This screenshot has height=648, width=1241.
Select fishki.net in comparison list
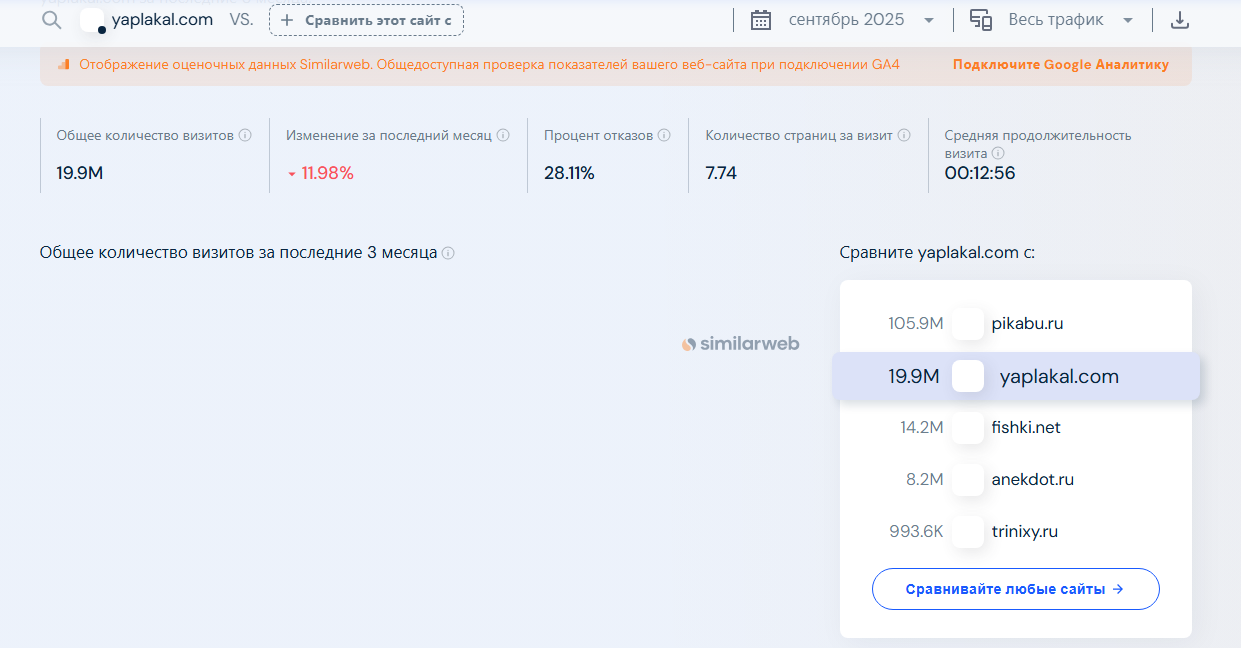1026,428
